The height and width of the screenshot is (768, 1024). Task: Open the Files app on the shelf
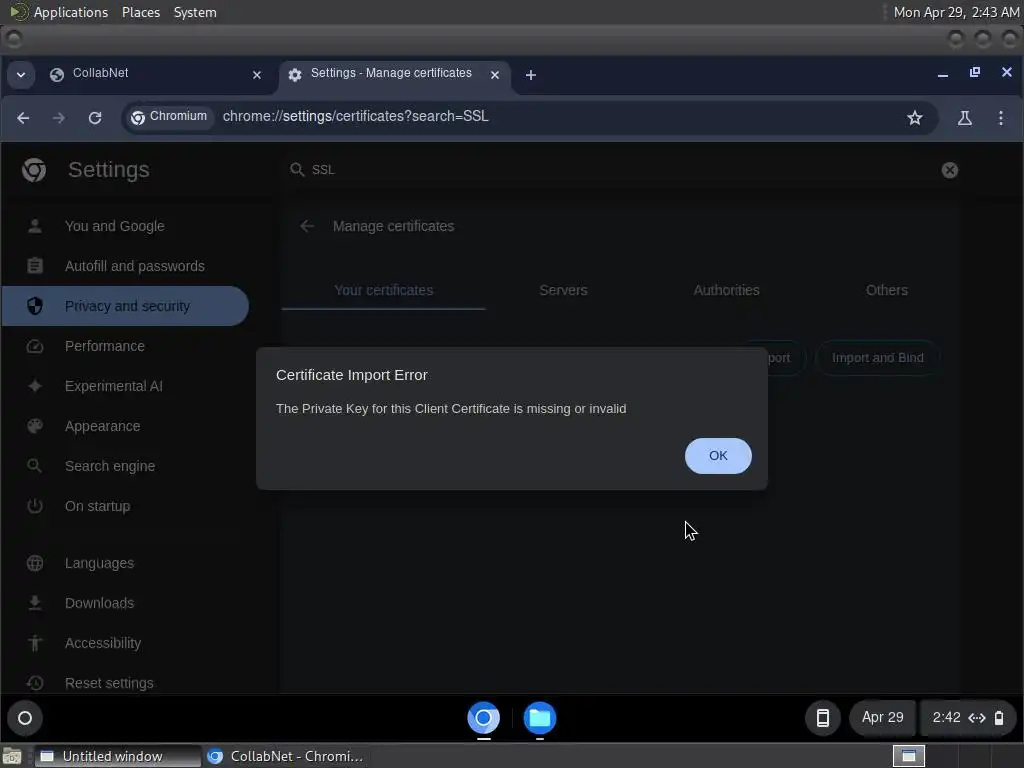[x=539, y=718]
